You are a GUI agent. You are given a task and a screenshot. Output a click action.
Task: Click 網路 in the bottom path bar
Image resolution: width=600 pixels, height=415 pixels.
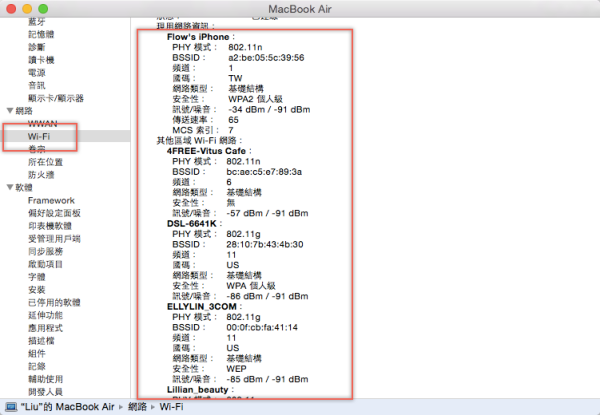pyautogui.click(x=137, y=407)
